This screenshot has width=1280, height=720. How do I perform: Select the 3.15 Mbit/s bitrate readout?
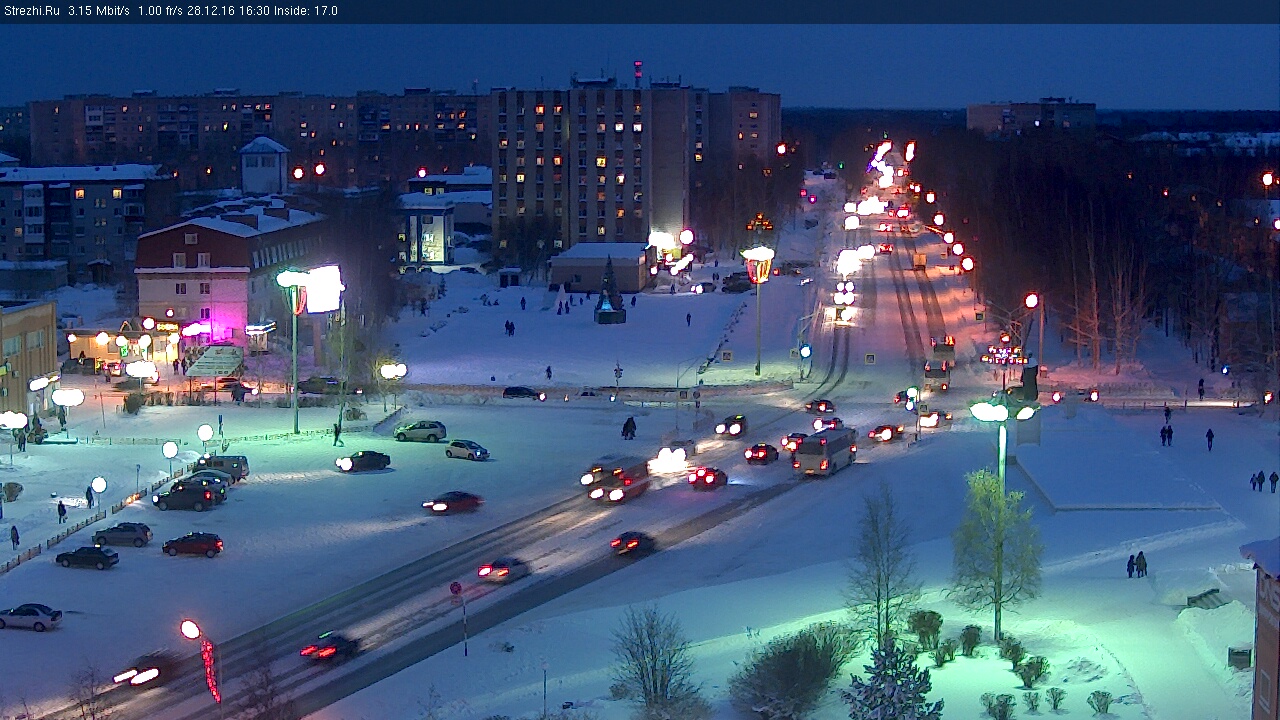(99, 11)
